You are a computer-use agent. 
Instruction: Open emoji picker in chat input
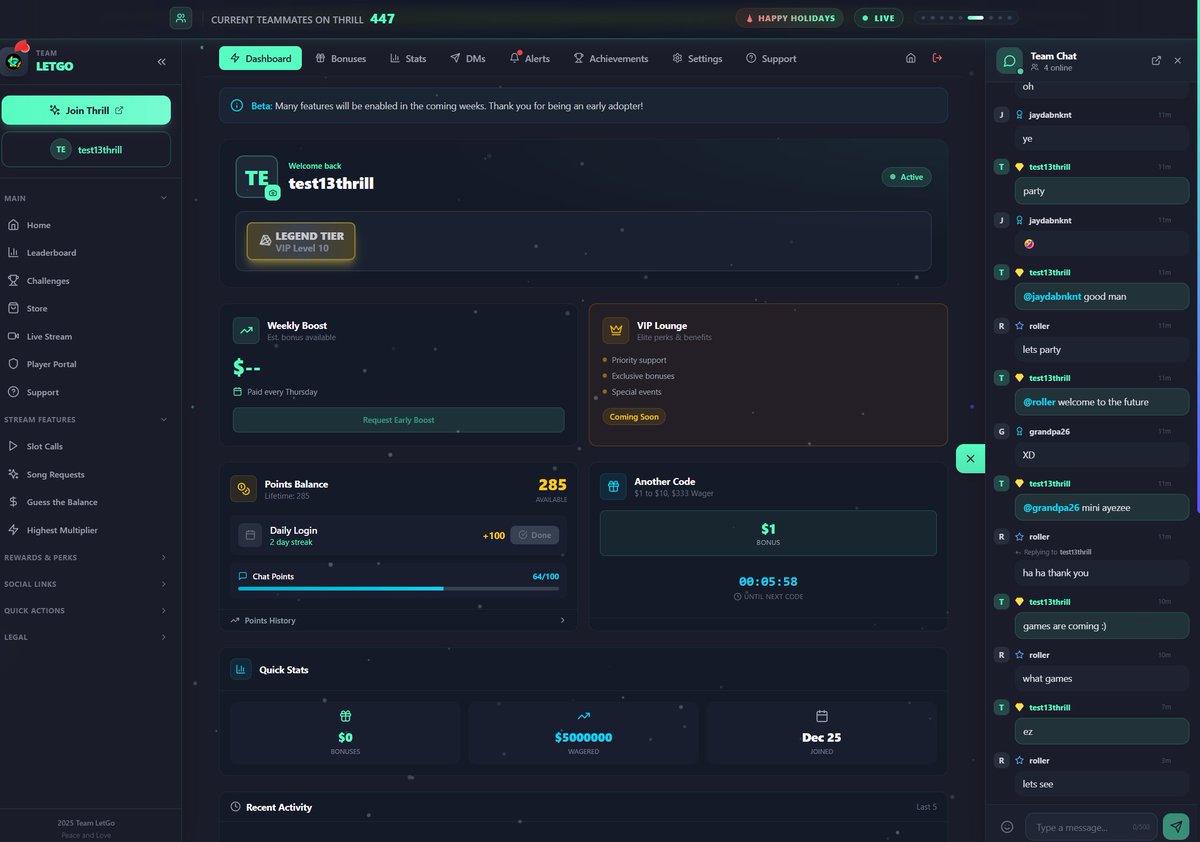(x=1007, y=827)
